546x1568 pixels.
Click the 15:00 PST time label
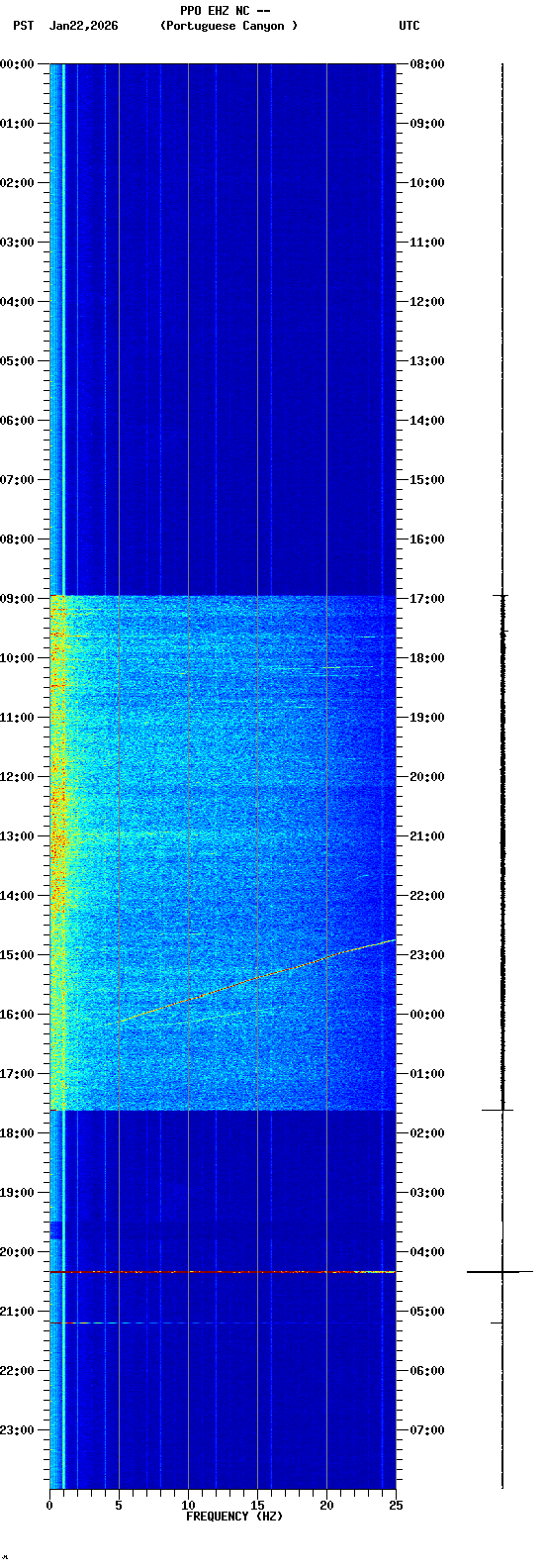17,955
